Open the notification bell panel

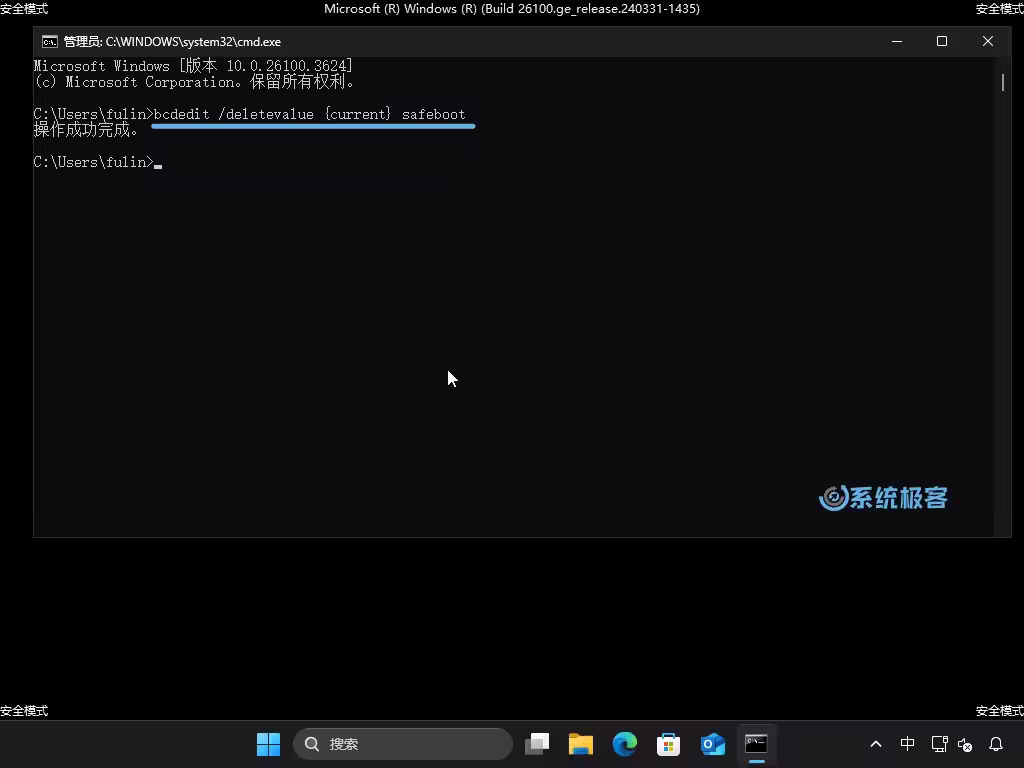point(996,744)
